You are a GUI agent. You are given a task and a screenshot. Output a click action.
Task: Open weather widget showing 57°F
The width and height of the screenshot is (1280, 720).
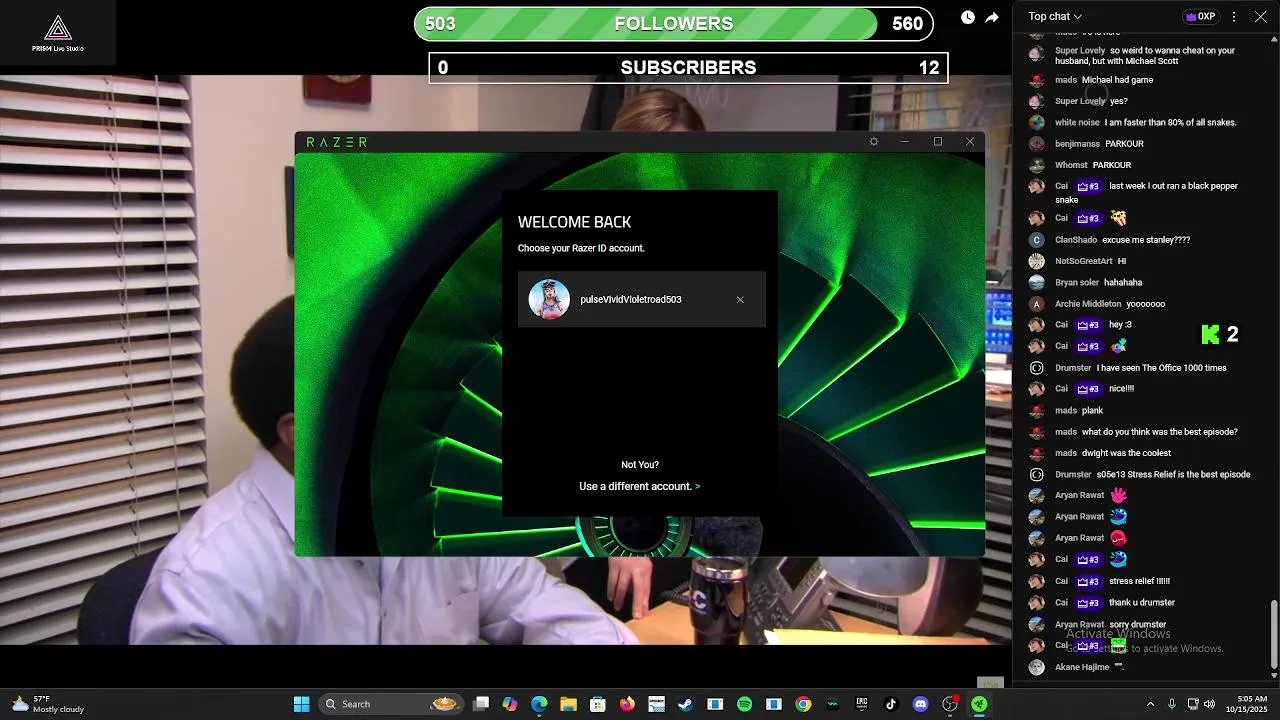pyautogui.click(x=48, y=704)
